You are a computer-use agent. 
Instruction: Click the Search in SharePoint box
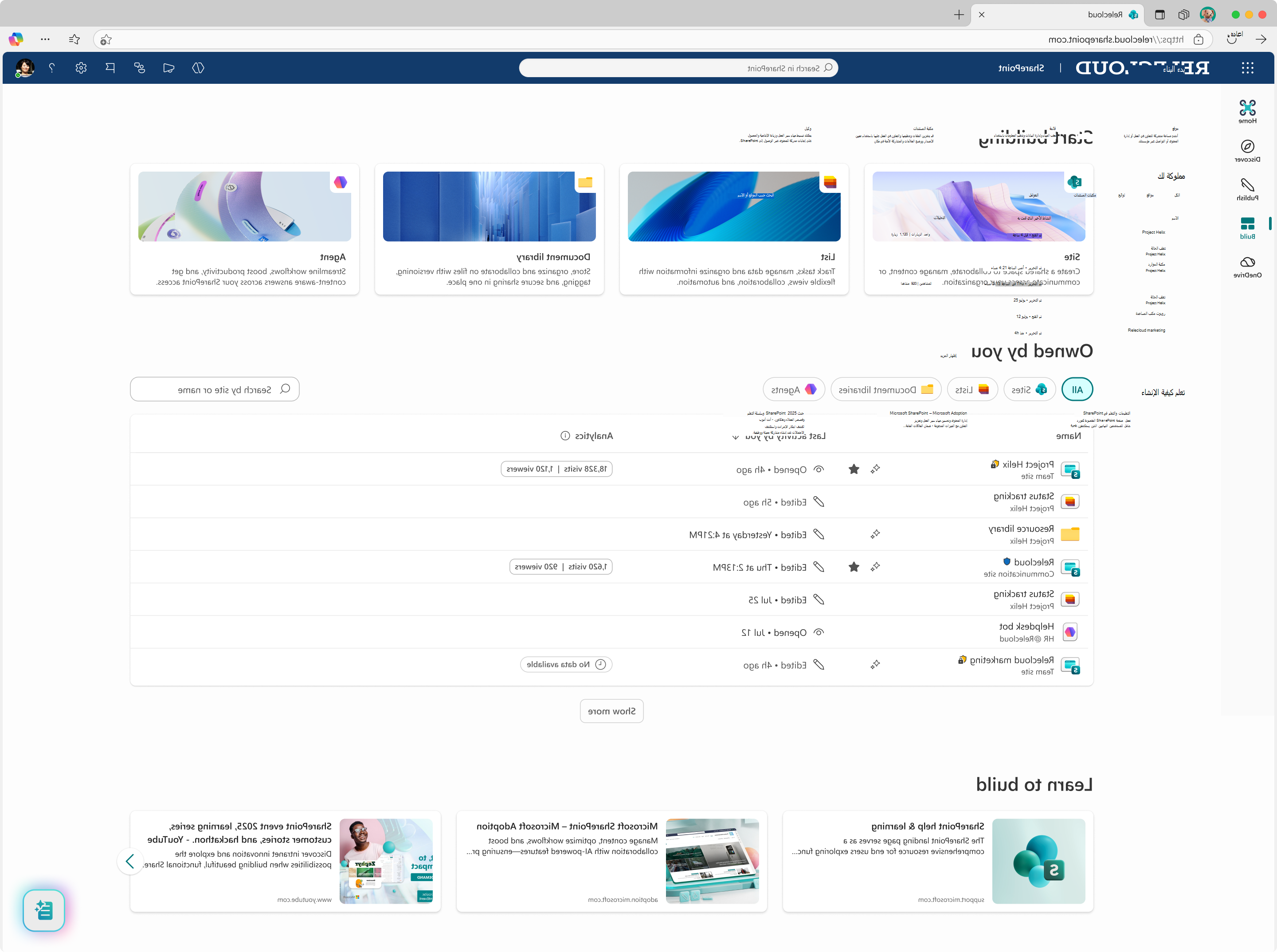678,68
